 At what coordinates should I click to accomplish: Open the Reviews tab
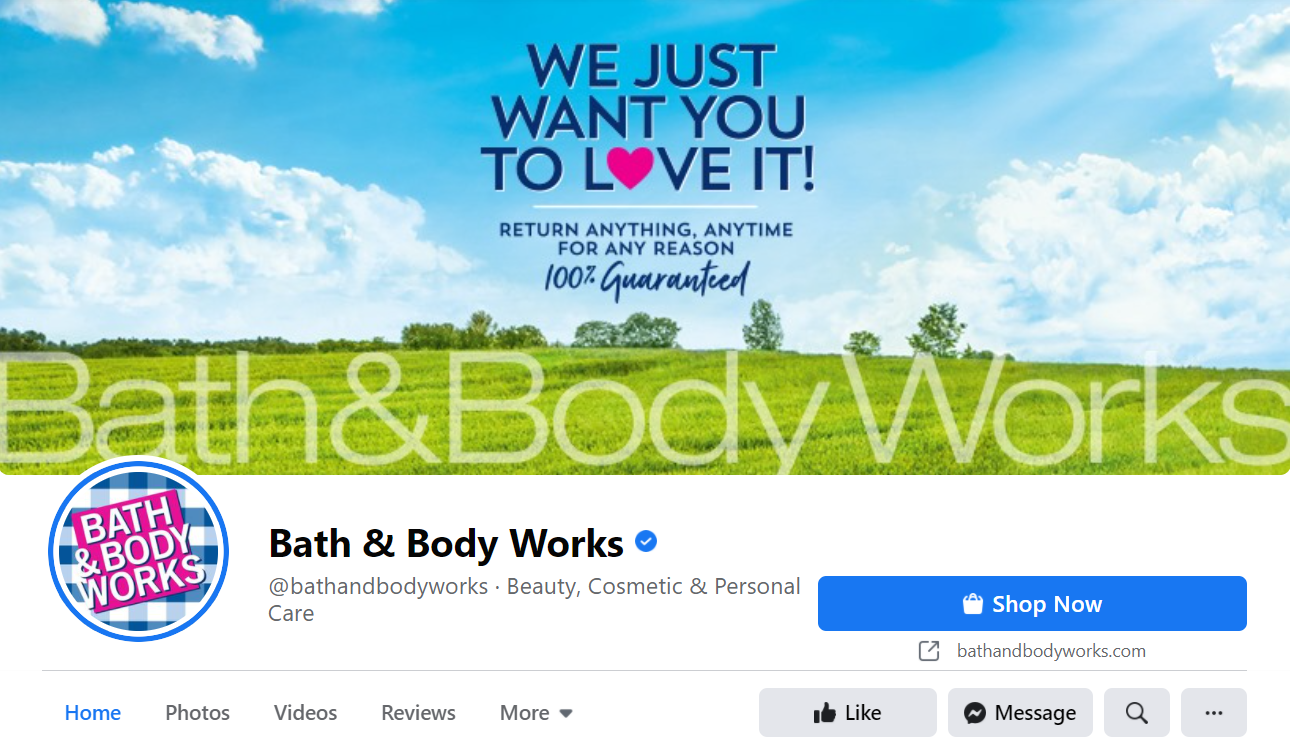pyautogui.click(x=418, y=713)
